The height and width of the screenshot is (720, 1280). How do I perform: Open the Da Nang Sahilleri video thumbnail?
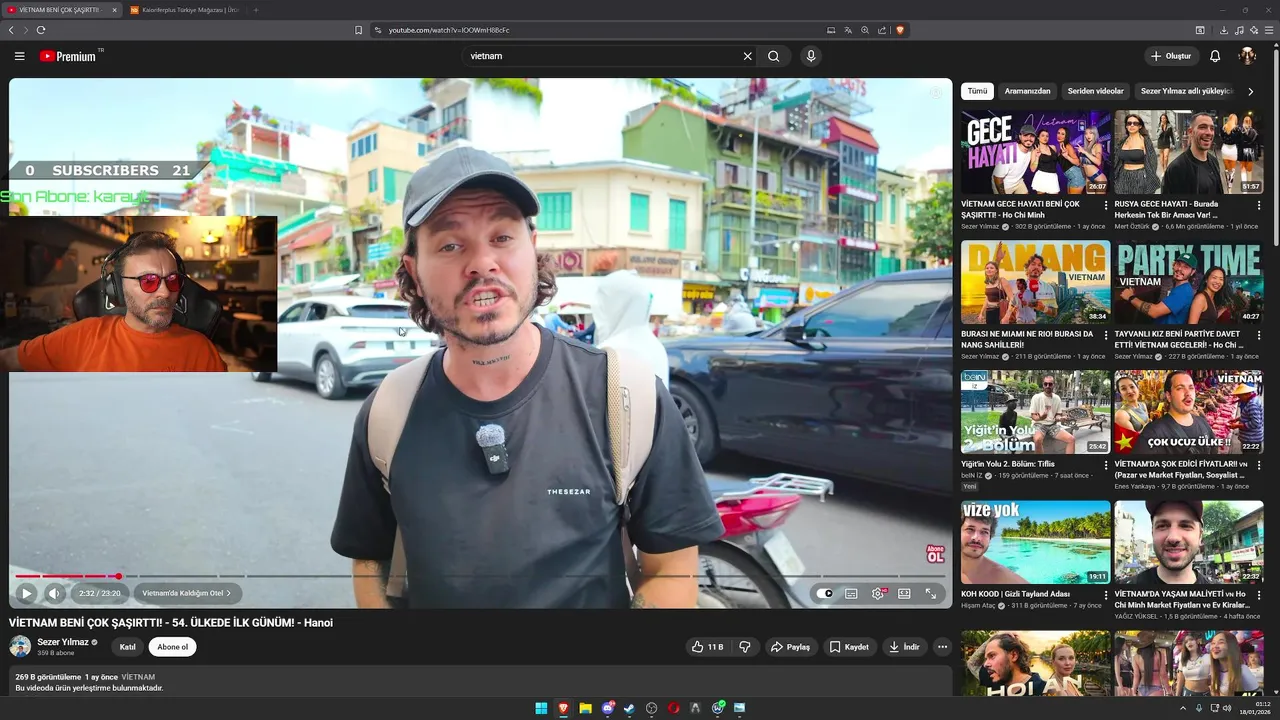(x=1035, y=282)
